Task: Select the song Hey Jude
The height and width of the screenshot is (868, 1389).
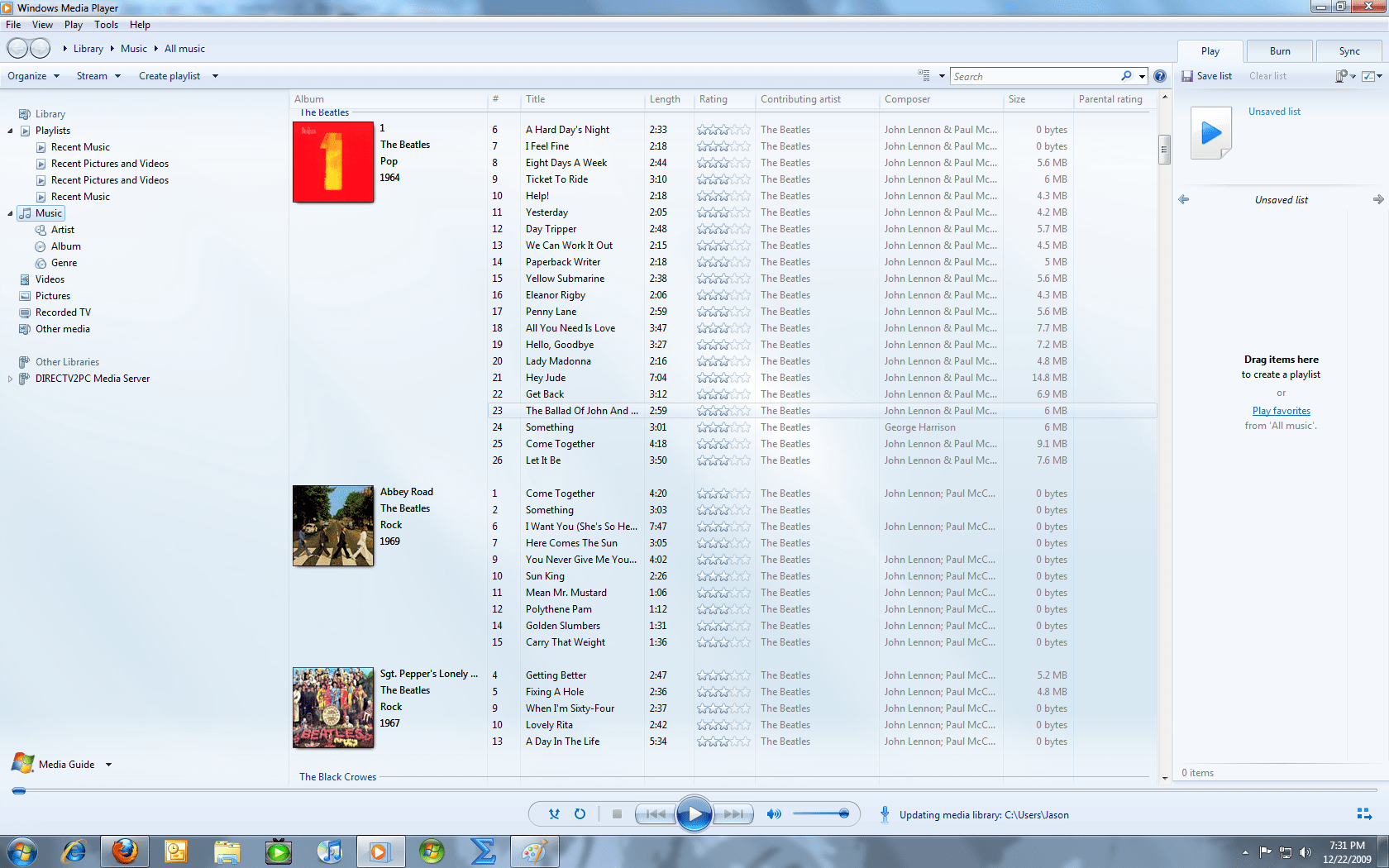Action: coord(546,378)
